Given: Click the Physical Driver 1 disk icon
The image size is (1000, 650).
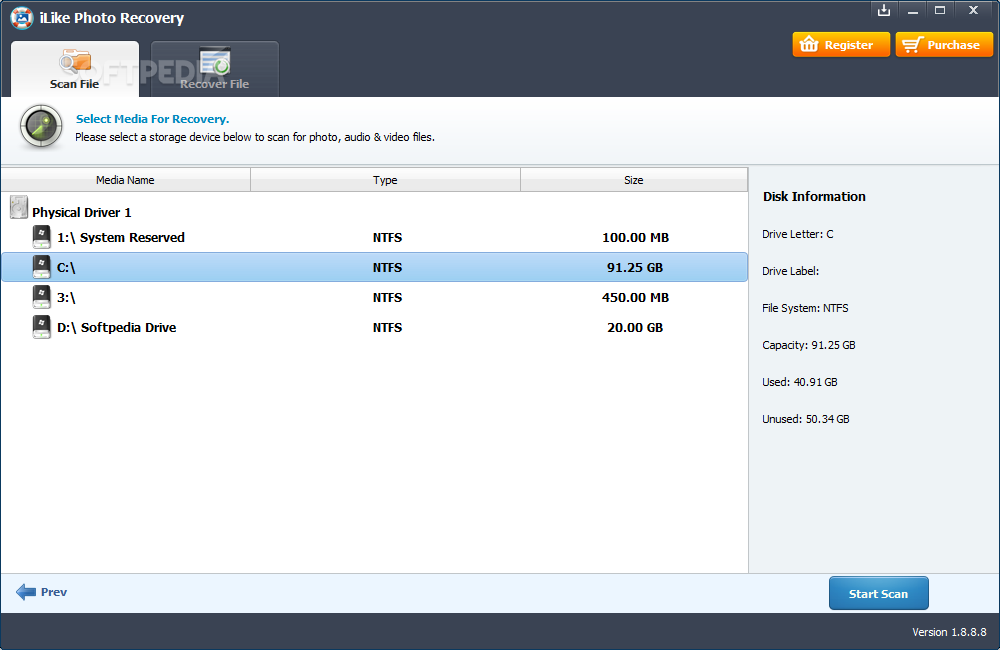Looking at the screenshot, I should pos(19,207).
